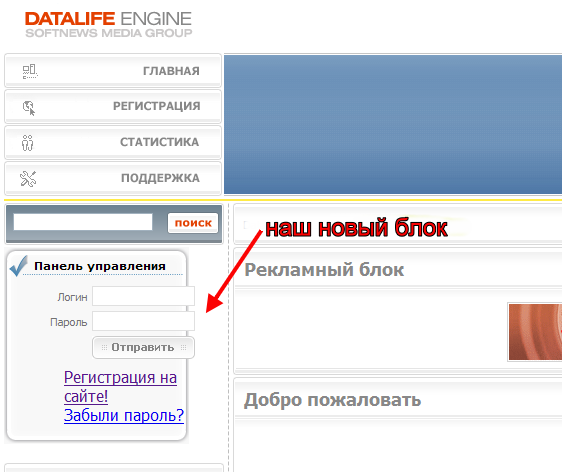Click the blue header banner
Image resolution: width=562 pixels, height=472 pixels.
tap(393, 124)
